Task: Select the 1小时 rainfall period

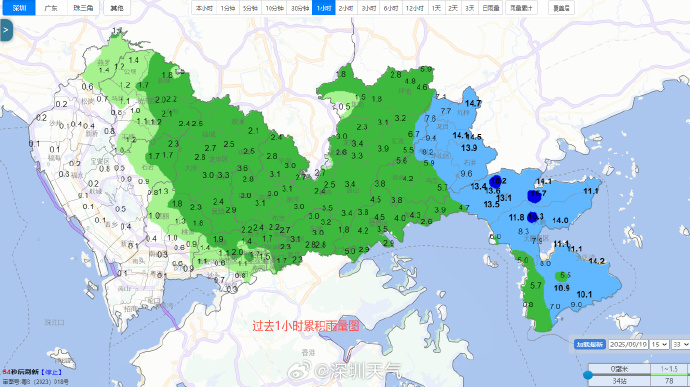Action: coord(323,8)
